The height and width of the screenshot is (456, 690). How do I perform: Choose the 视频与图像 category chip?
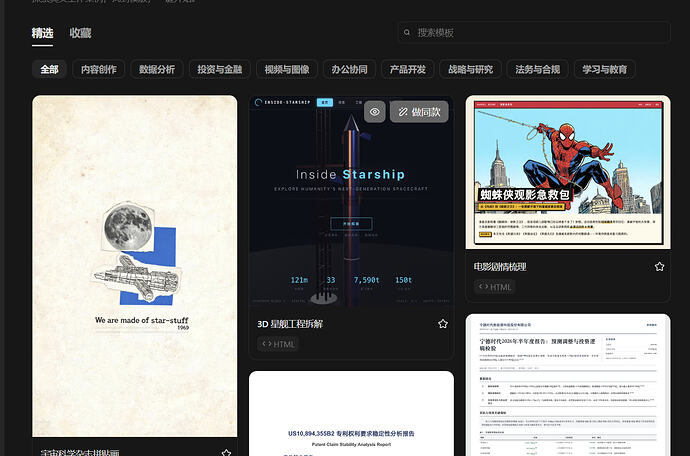(x=287, y=70)
